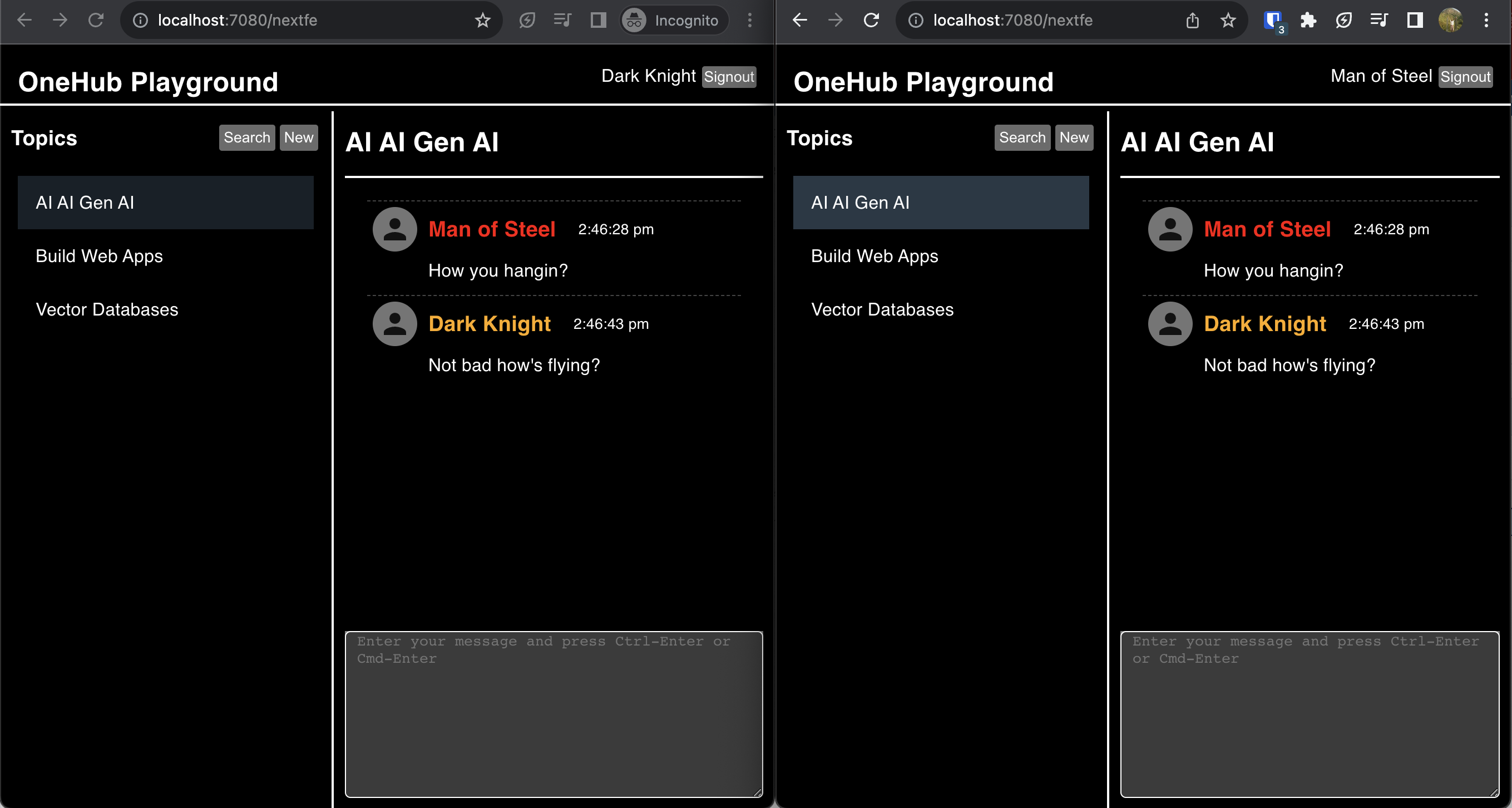Sign out Man of Steel via Signout button
The height and width of the screenshot is (808, 1512).
pos(1465,77)
